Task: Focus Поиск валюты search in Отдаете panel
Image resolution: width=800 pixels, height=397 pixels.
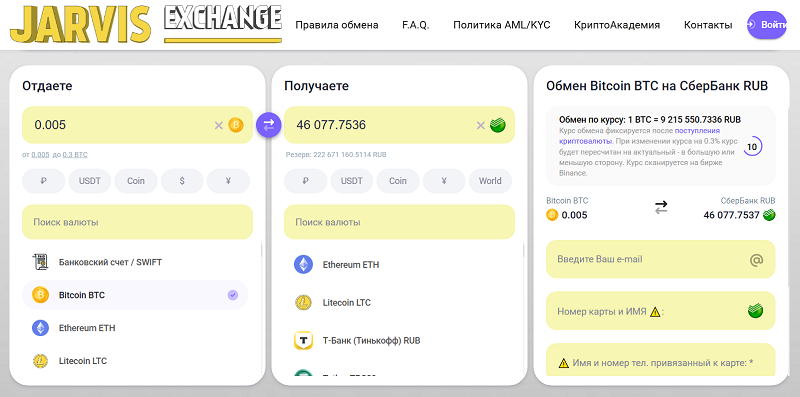Action: coord(138,222)
